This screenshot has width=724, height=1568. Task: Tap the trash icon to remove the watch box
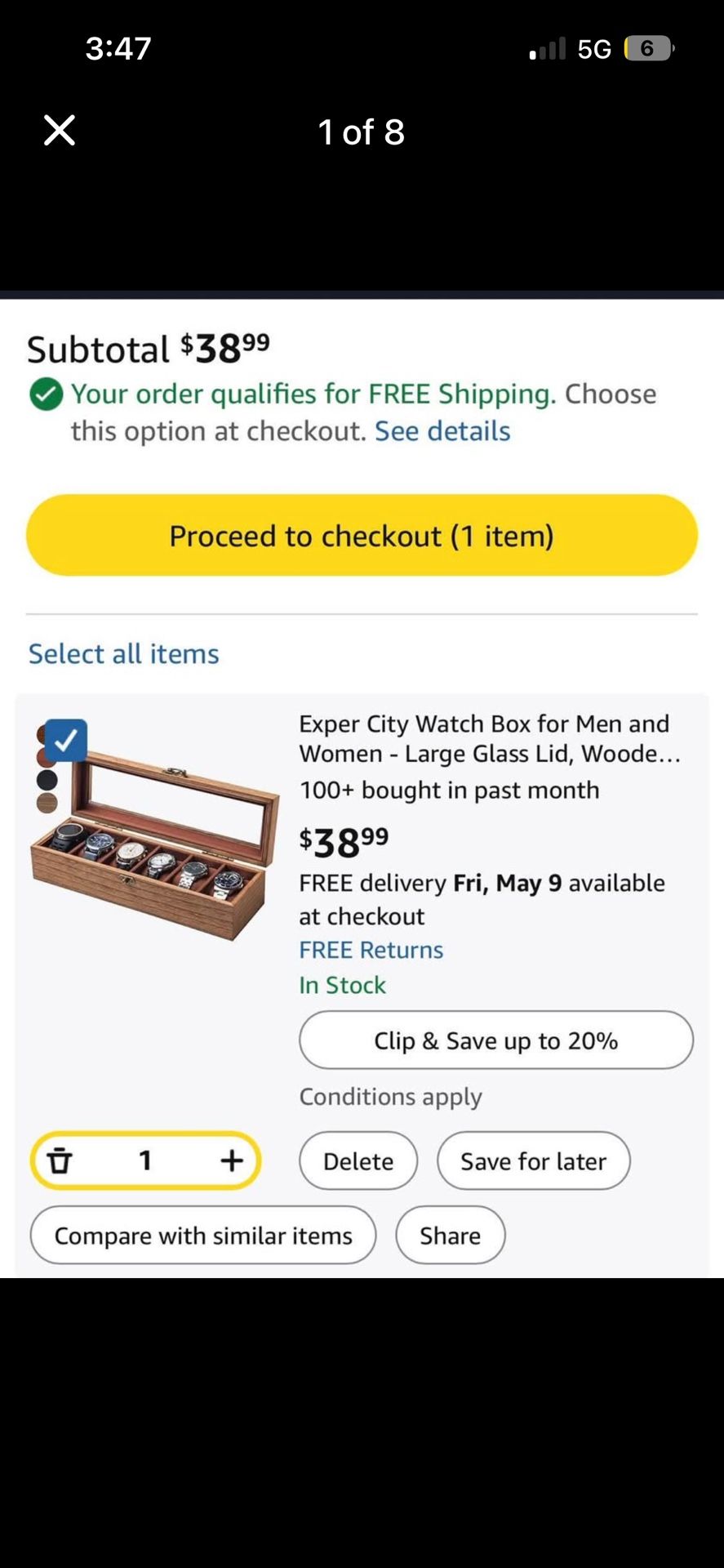point(62,1160)
